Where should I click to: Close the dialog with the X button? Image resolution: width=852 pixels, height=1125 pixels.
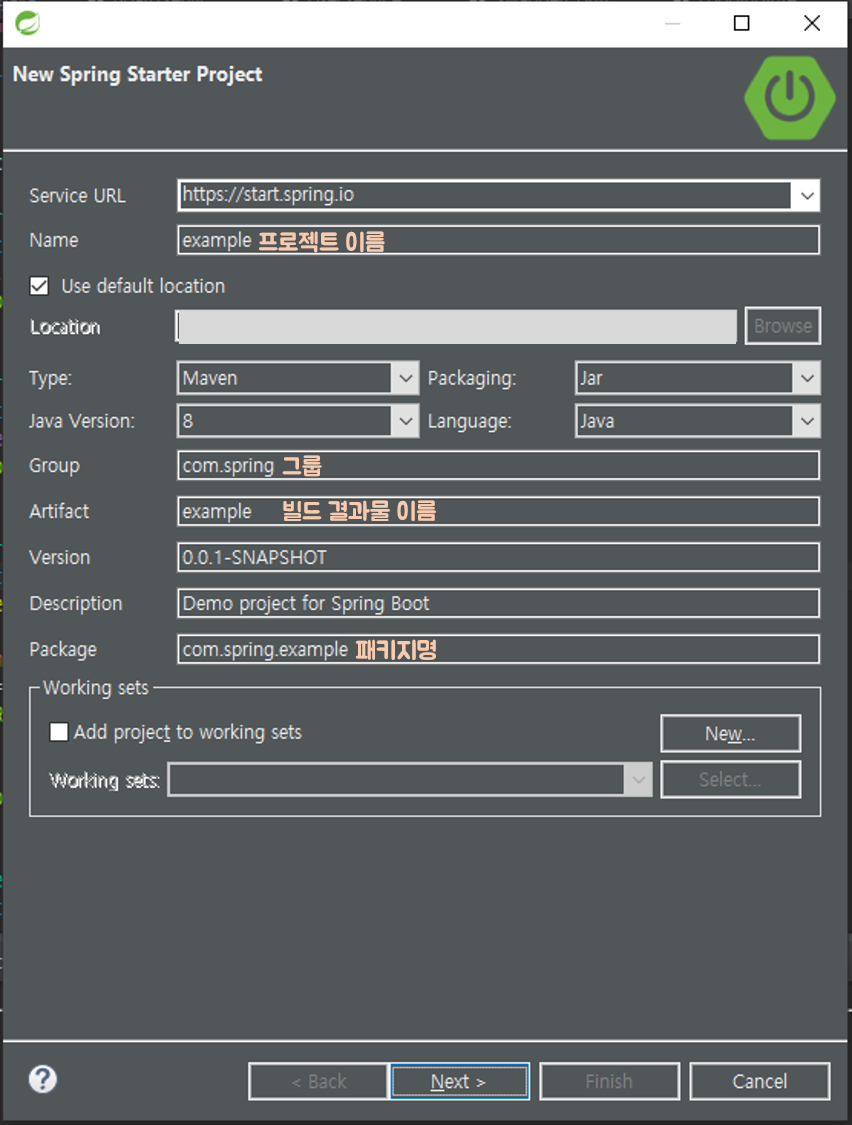click(812, 23)
